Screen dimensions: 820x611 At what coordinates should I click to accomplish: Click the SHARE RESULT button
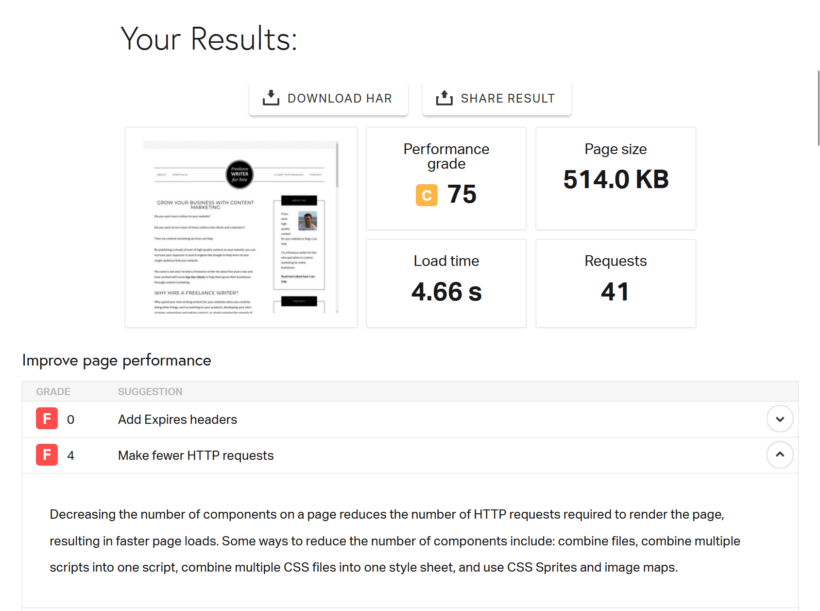(x=497, y=98)
